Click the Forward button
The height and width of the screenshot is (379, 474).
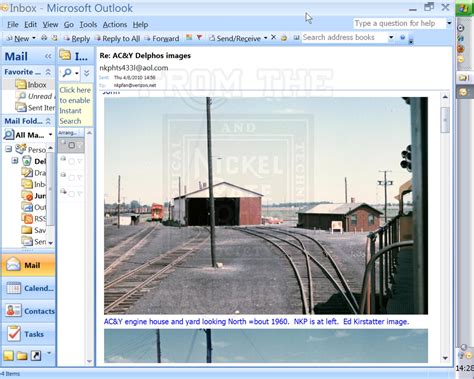click(x=162, y=38)
